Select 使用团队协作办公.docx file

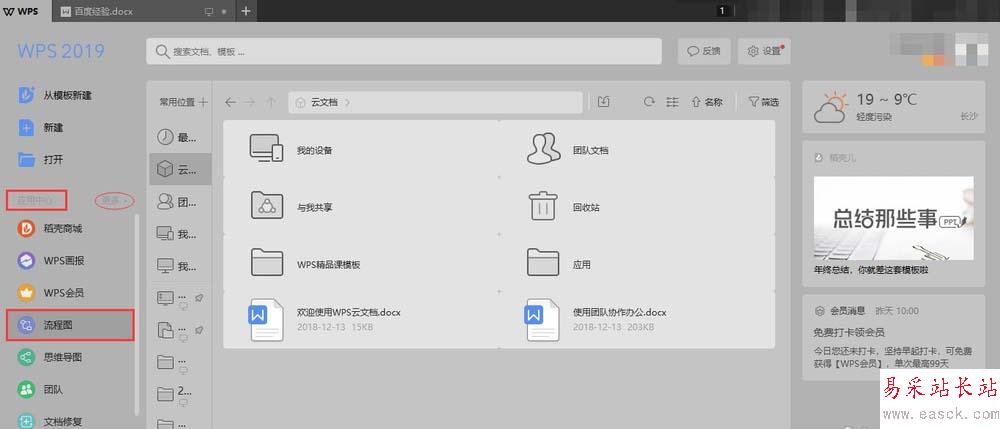(x=637, y=319)
